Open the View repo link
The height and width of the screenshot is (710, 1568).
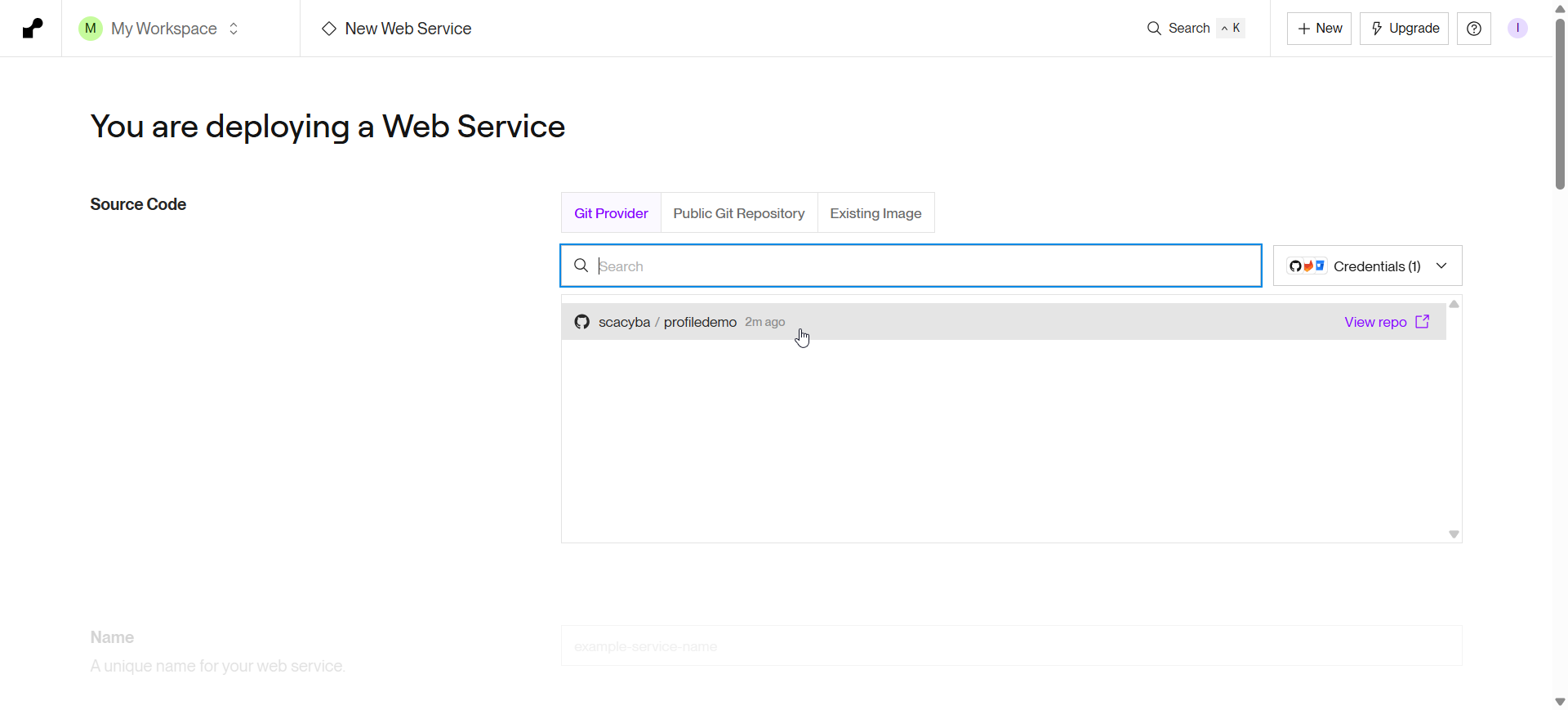[x=1375, y=322]
